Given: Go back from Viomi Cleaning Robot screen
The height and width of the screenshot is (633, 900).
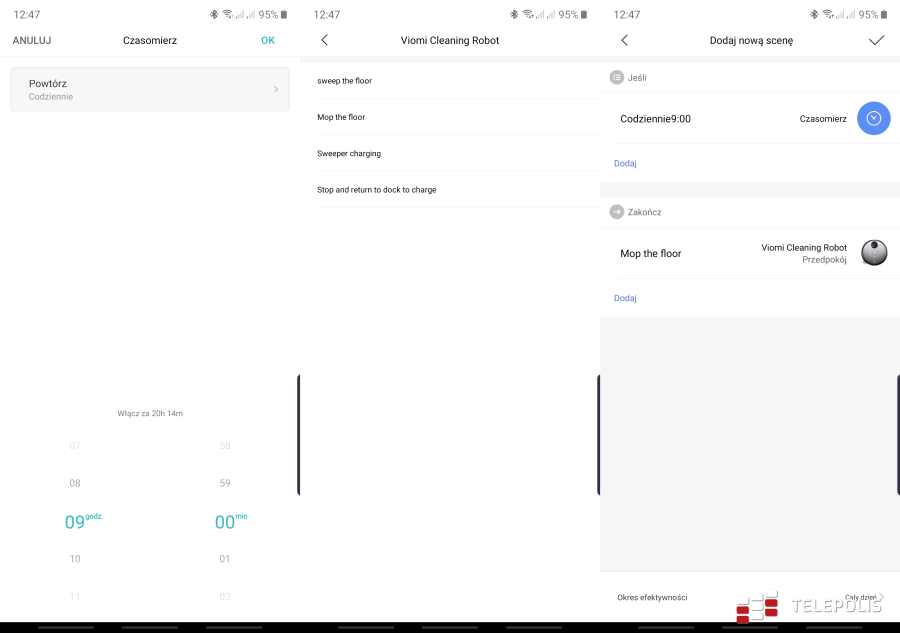Looking at the screenshot, I should 324,40.
